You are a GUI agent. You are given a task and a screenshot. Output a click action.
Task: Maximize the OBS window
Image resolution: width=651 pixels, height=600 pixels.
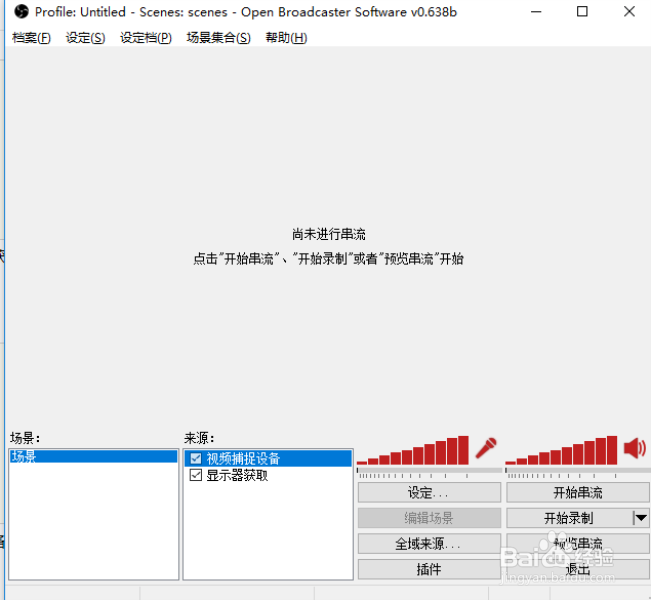pyautogui.click(x=582, y=12)
